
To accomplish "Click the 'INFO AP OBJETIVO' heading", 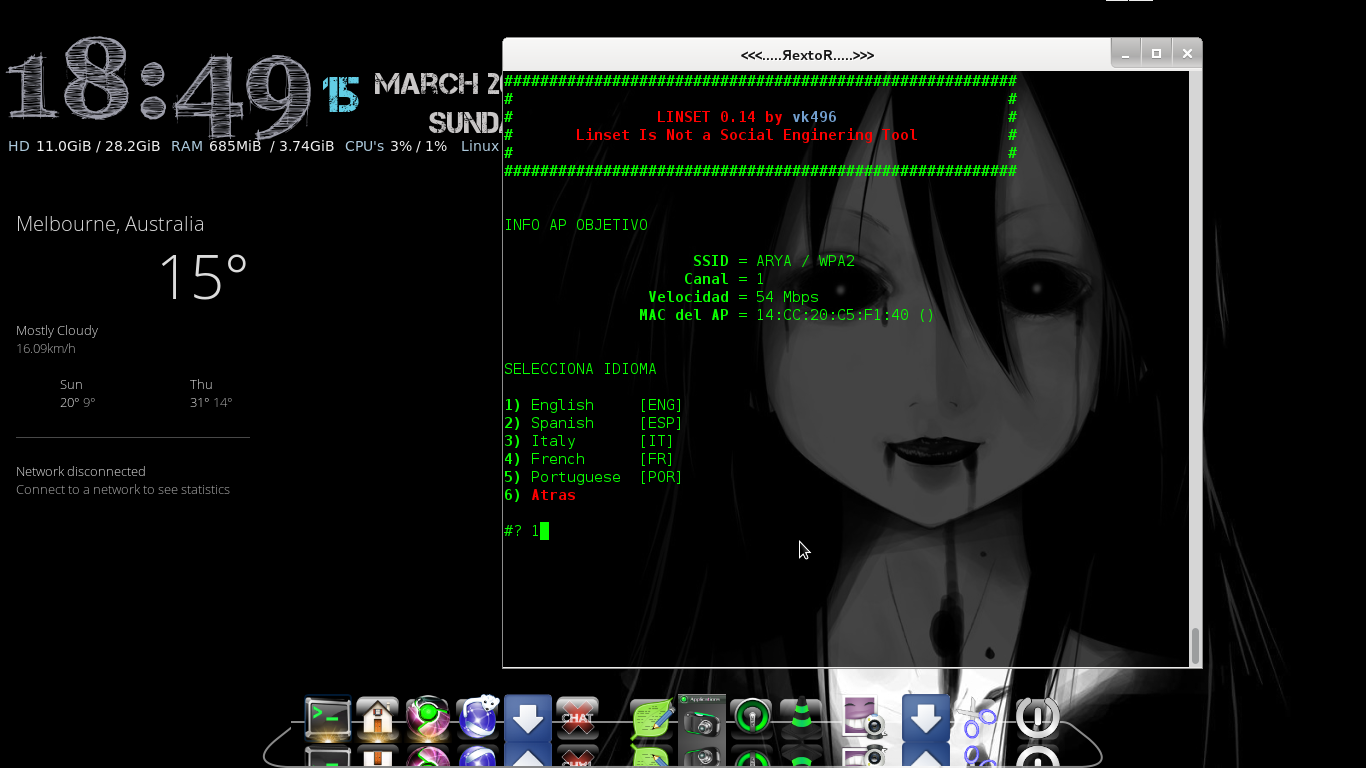I will click(x=576, y=225).
